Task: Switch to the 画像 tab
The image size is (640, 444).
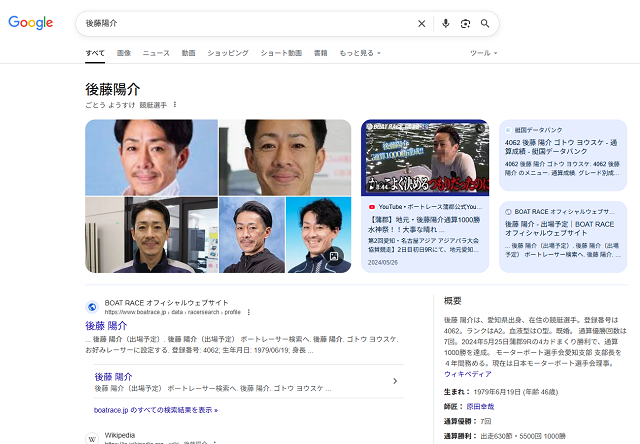Action: [x=124, y=53]
